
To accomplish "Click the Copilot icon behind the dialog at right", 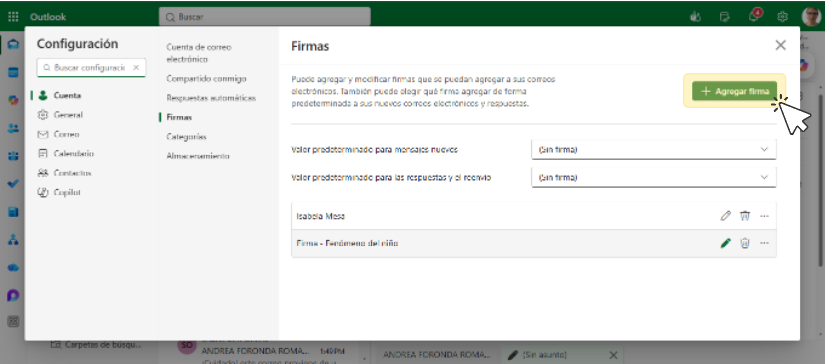I will click(803, 65).
